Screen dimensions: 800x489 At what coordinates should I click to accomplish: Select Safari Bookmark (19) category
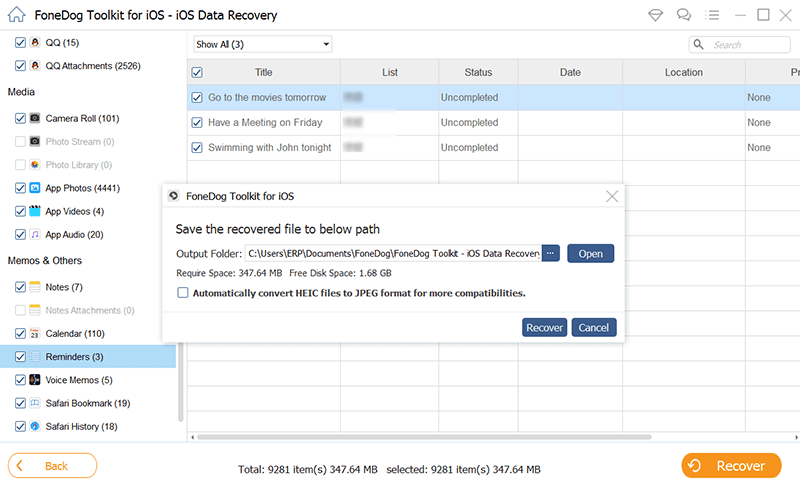[88, 403]
